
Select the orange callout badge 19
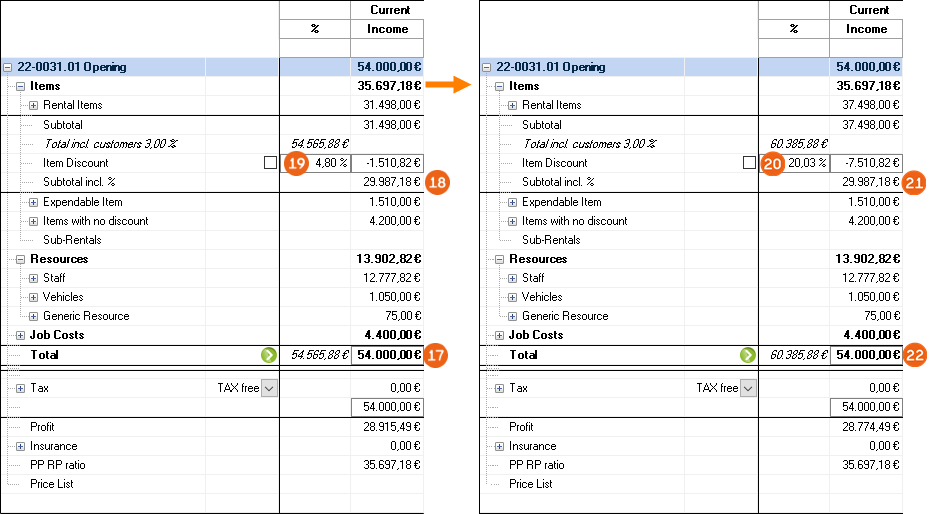(296, 163)
